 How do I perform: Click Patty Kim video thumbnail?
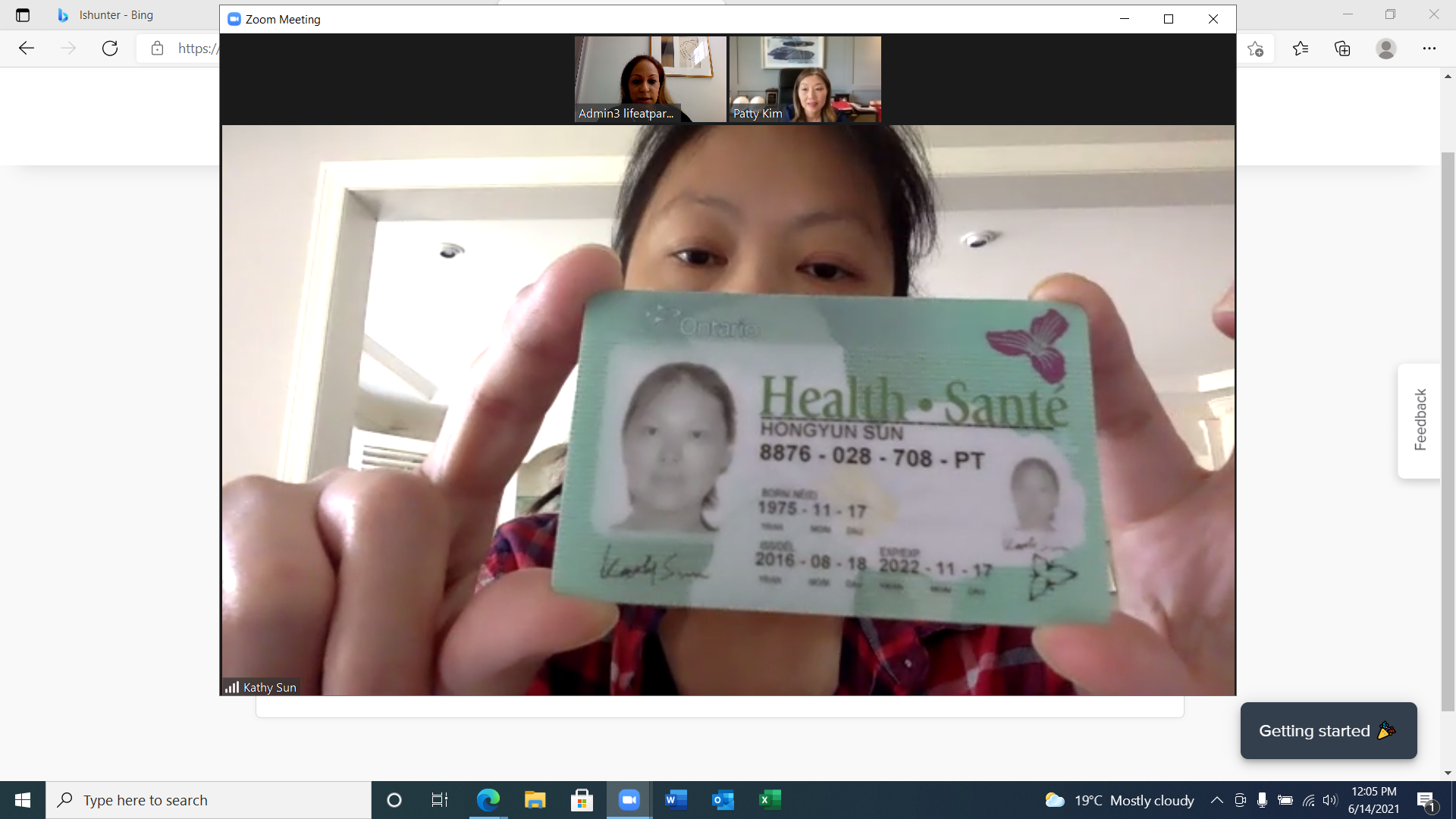click(805, 79)
